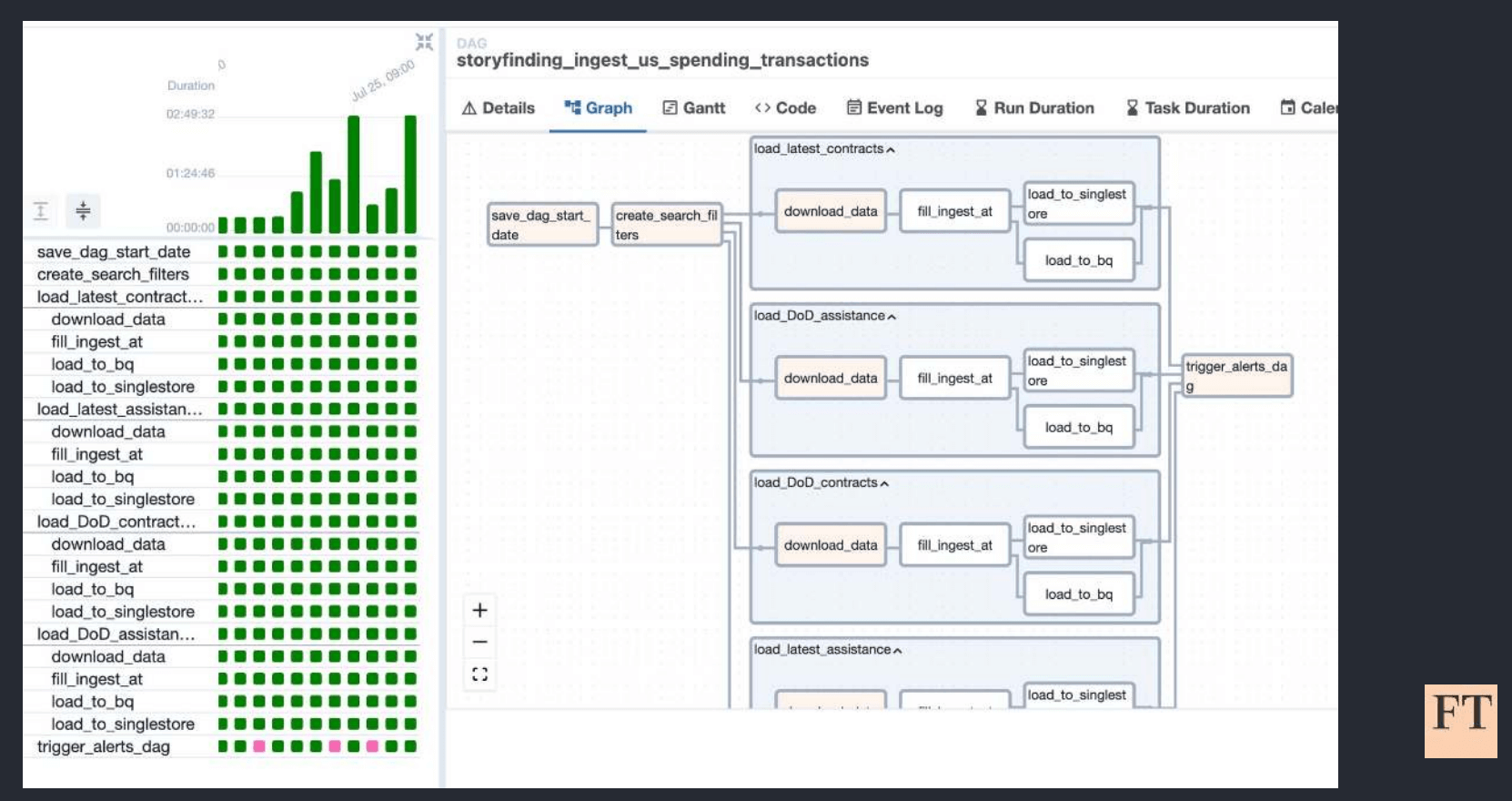Switch to the Gantt tab
Viewport: 1512px width, 801px height.
pyautogui.click(x=693, y=108)
